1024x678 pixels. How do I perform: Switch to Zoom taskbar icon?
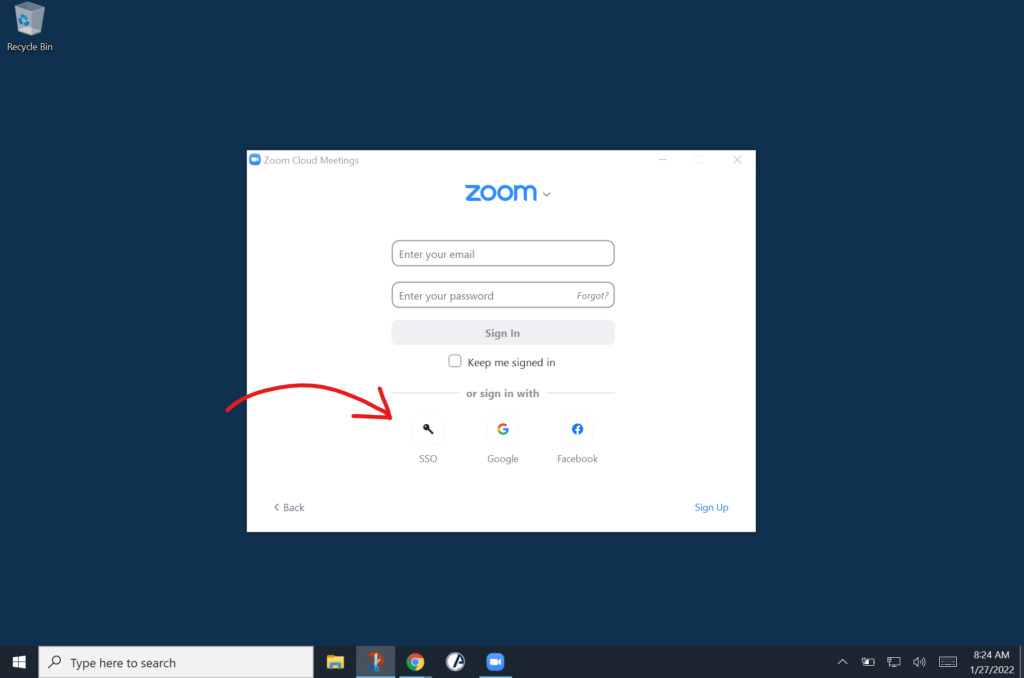(496, 662)
